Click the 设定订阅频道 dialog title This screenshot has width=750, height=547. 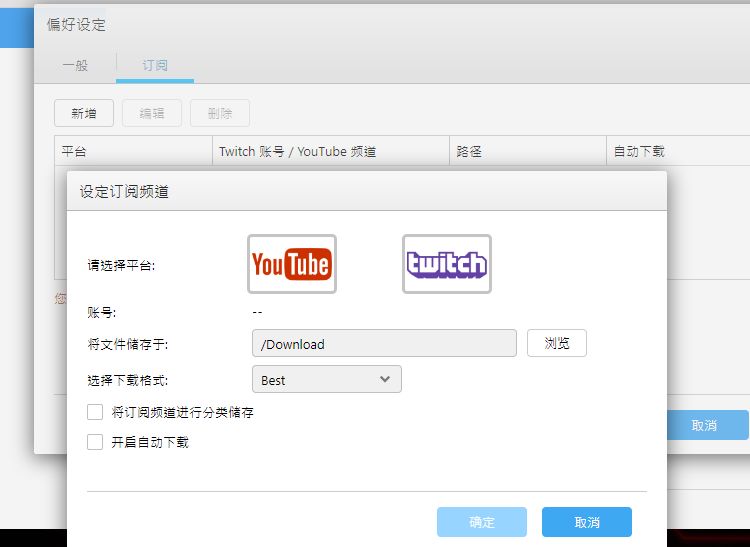pyautogui.click(x=124, y=192)
